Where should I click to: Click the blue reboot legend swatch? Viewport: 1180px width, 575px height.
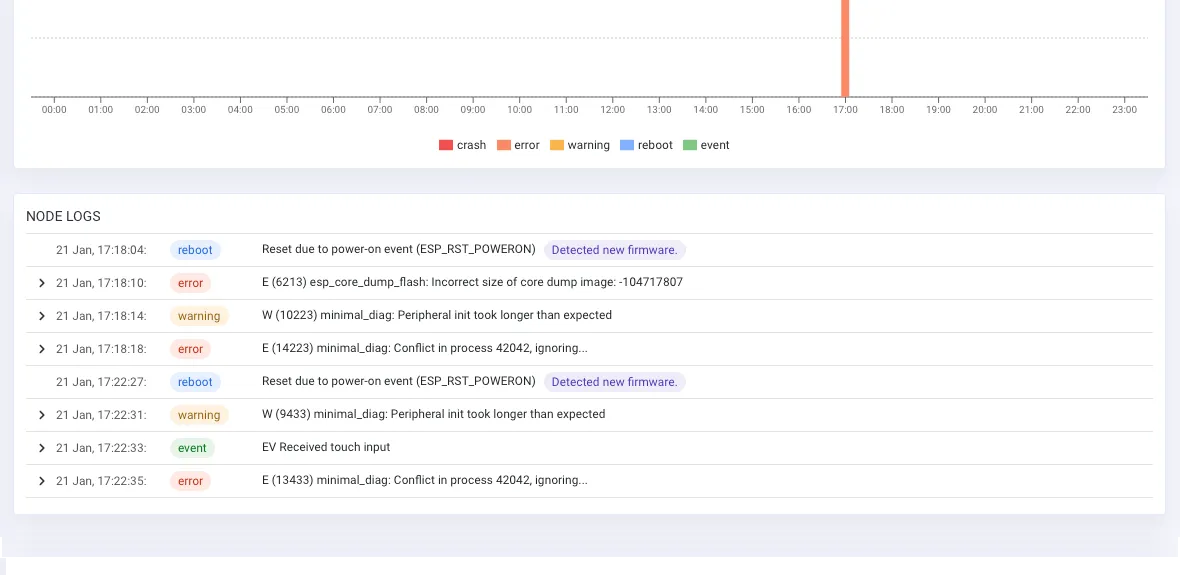(x=627, y=145)
